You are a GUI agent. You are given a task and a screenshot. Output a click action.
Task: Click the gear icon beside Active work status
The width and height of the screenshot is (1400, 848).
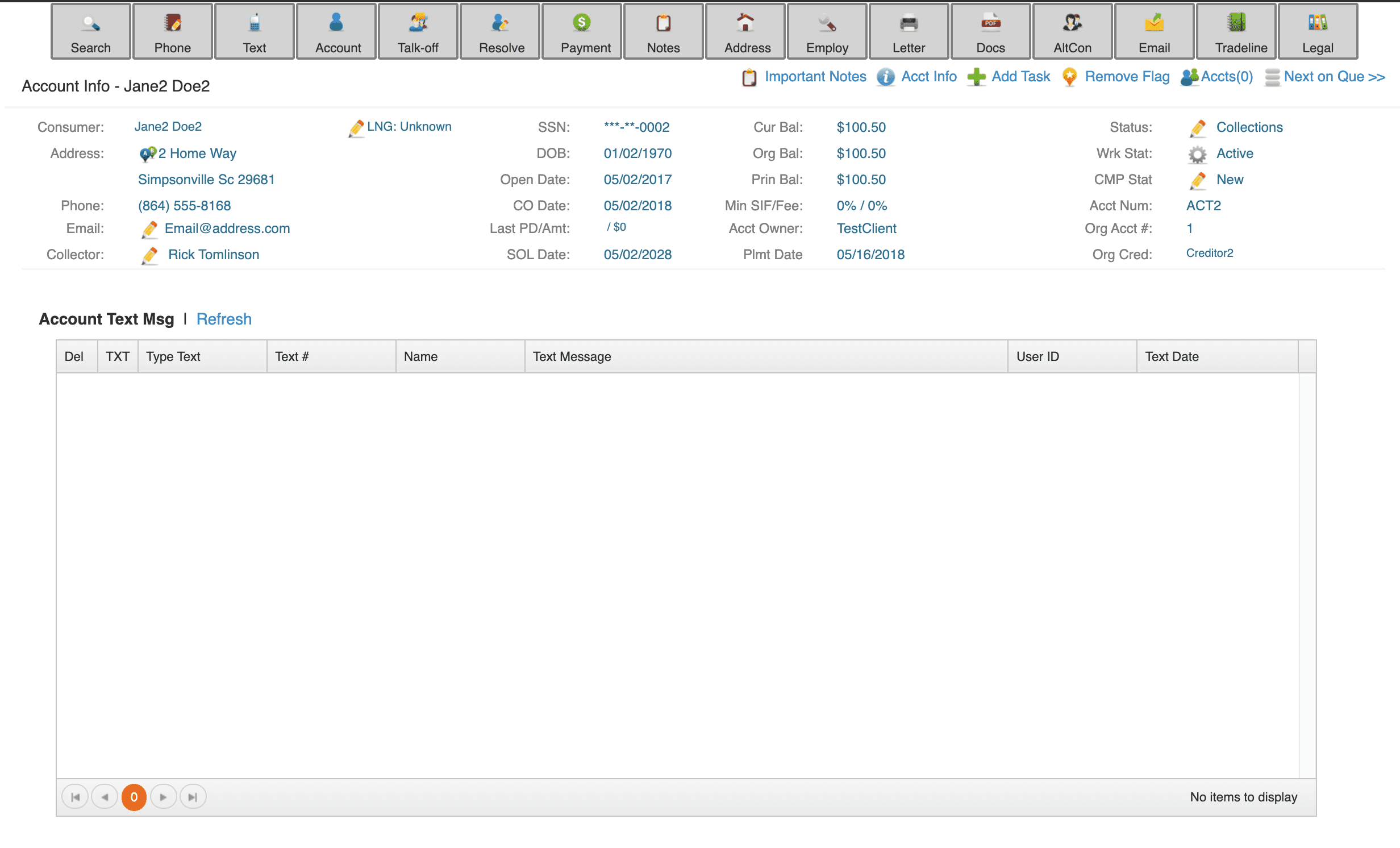pos(1197,155)
